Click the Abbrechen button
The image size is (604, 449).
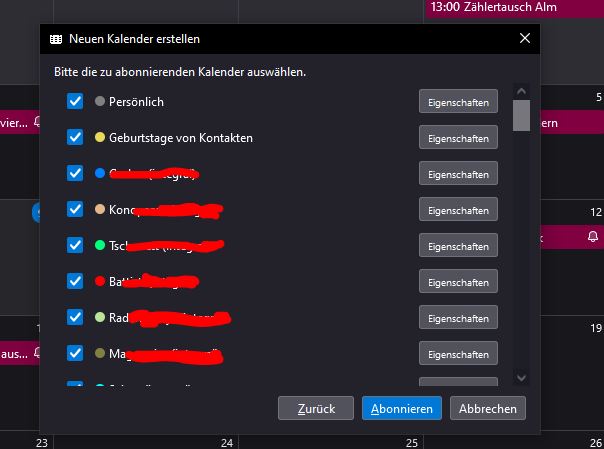[488, 408]
